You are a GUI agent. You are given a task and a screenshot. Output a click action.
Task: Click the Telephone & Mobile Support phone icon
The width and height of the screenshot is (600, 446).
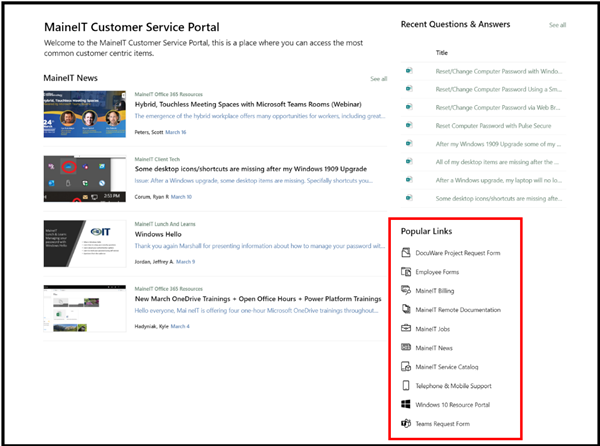click(406, 385)
